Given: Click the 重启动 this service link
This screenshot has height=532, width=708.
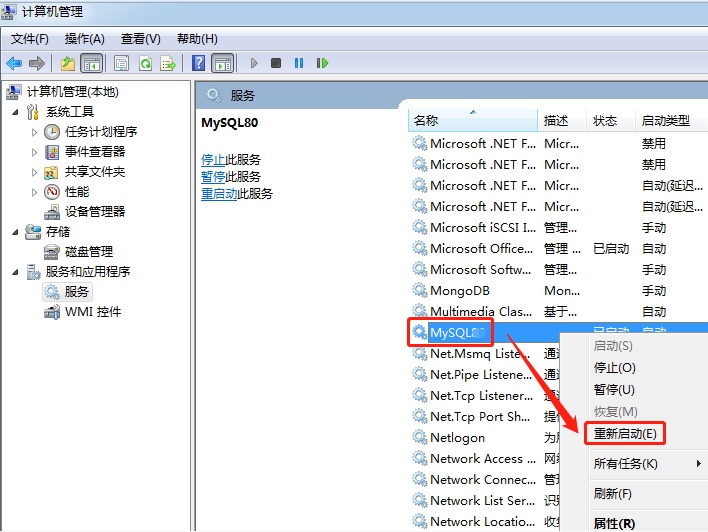Looking at the screenshot, I should point(219,194).
